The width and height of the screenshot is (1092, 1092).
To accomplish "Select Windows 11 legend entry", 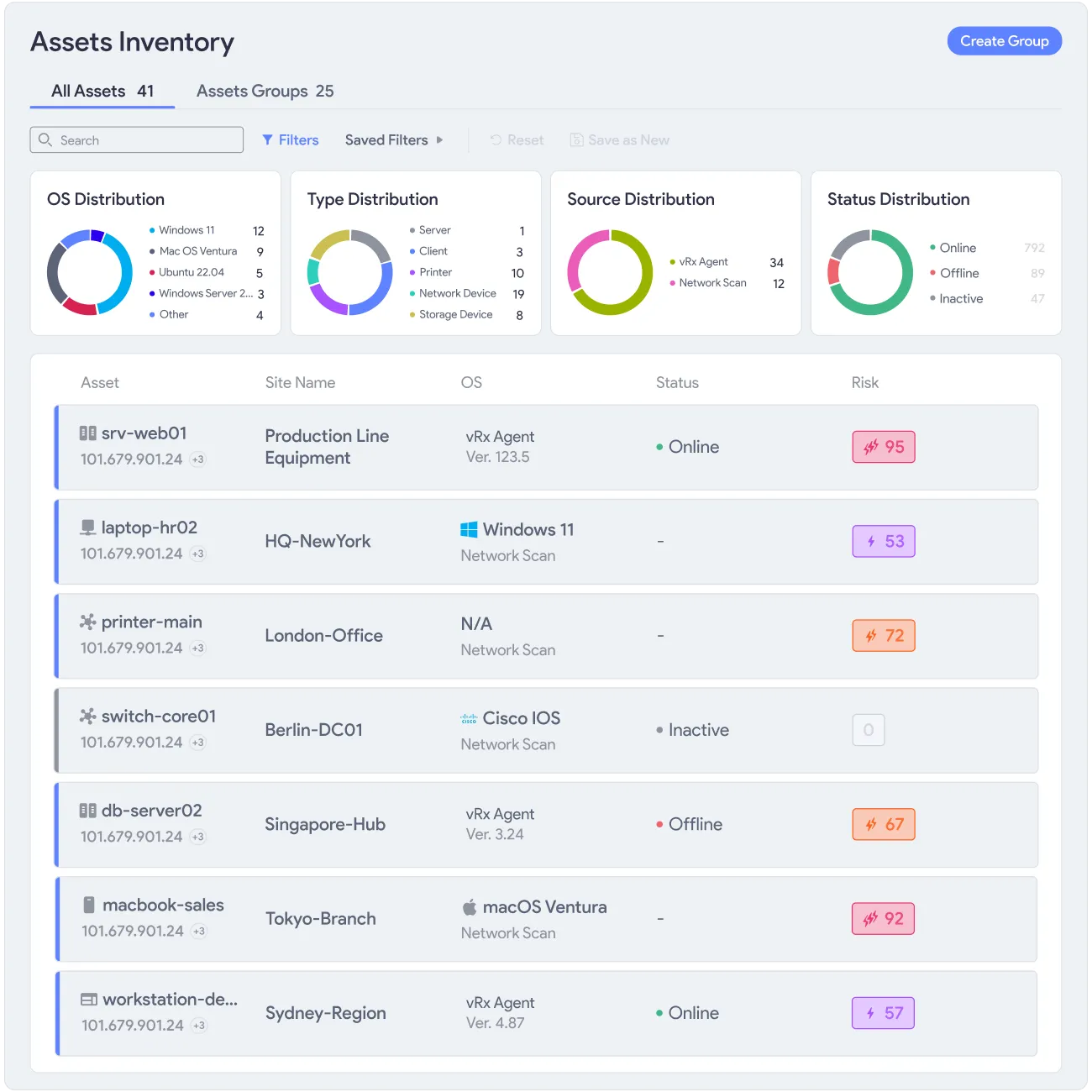I will (x=207, y=230).
